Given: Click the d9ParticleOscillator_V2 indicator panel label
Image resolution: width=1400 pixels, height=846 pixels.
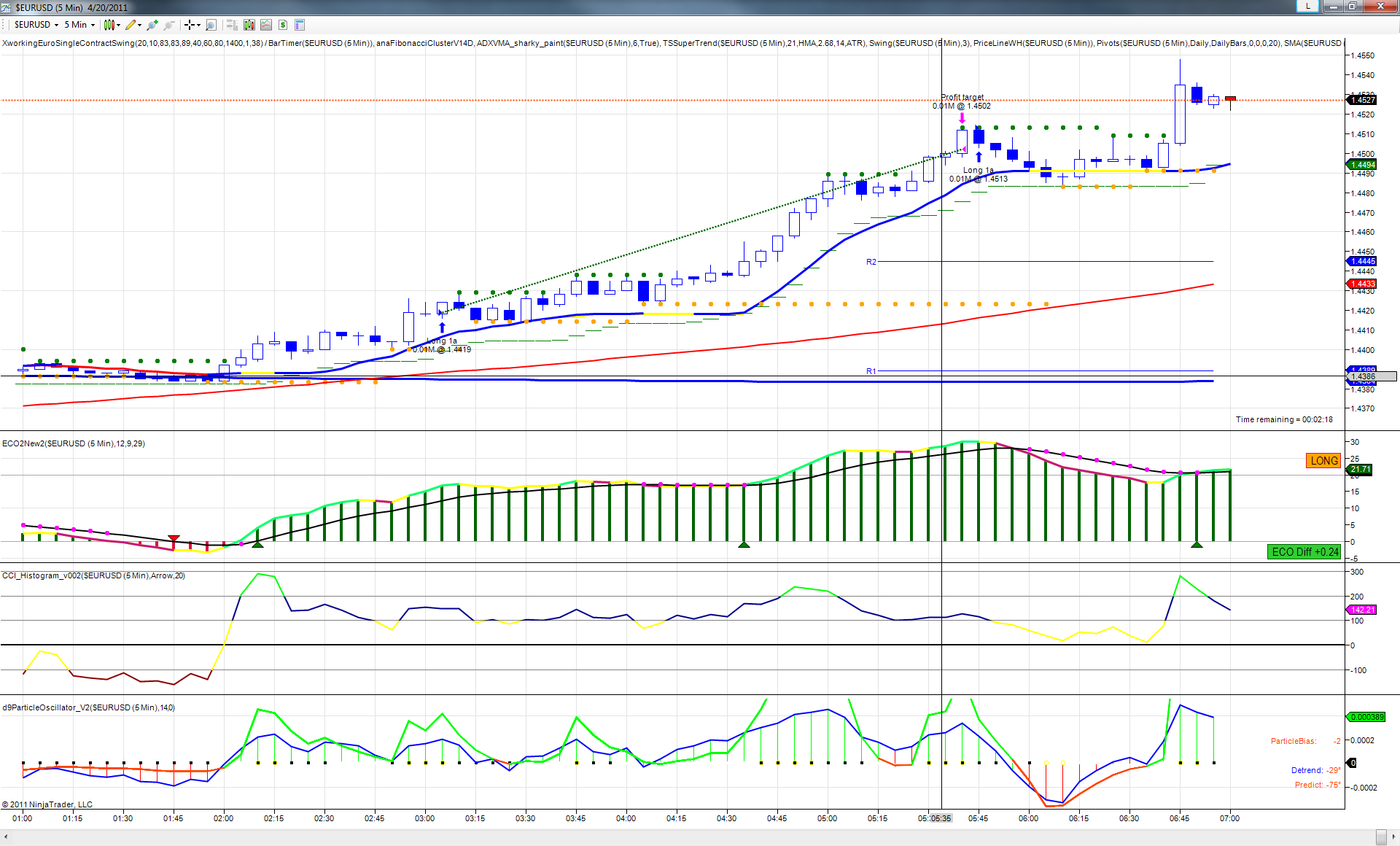Looking at the screenshot, I should point(88,707).
